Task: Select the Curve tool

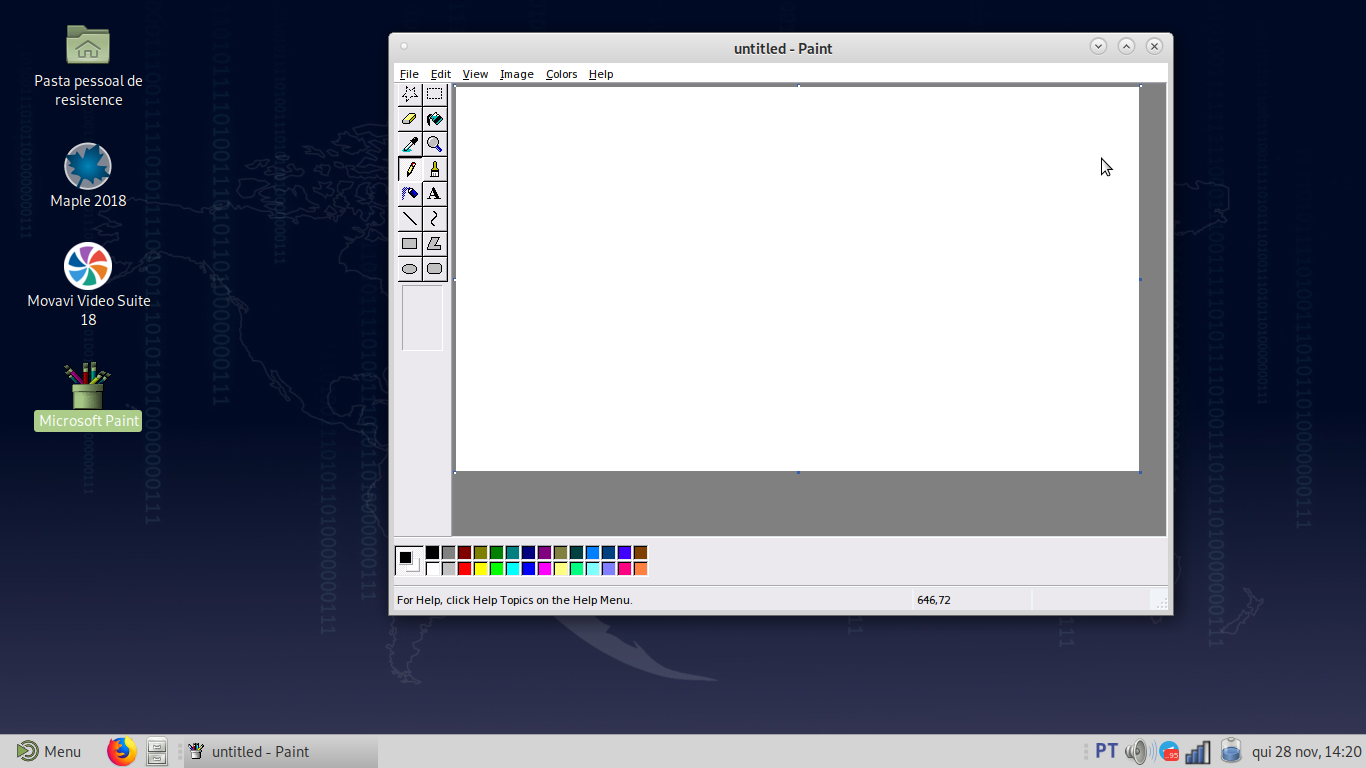Action: pos(435,219)
